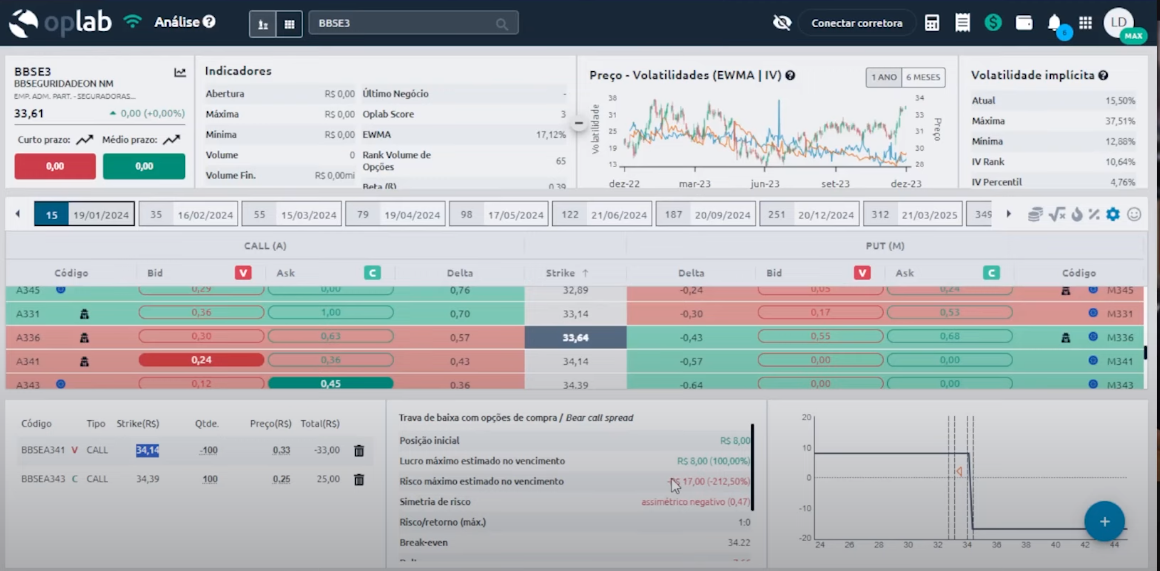Click Conectar corretora button

(856, 23)
